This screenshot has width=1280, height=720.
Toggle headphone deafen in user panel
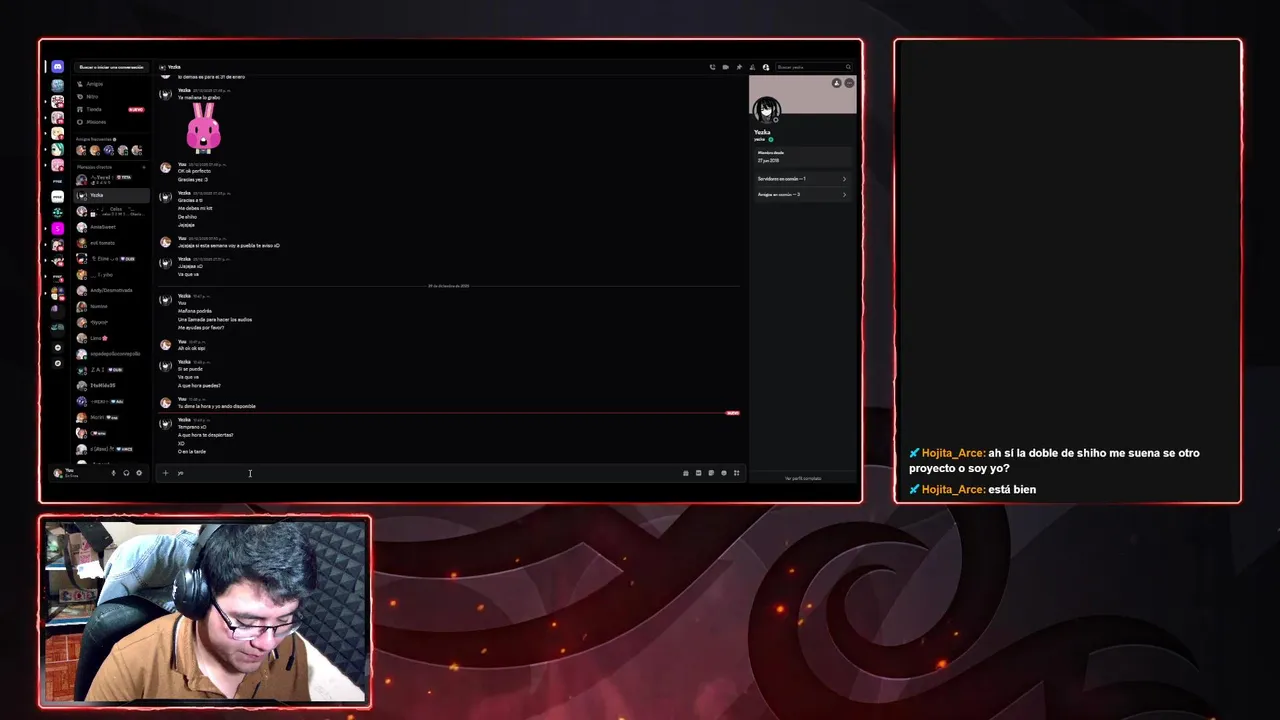click(x=126, y=473)
